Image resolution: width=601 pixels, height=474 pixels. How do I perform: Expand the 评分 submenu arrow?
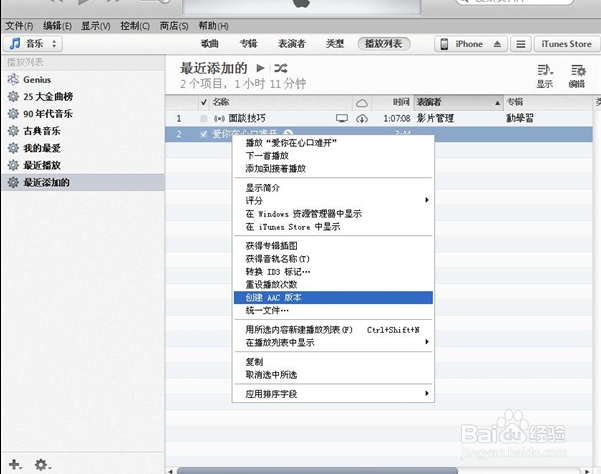click(x=427, y=200)
